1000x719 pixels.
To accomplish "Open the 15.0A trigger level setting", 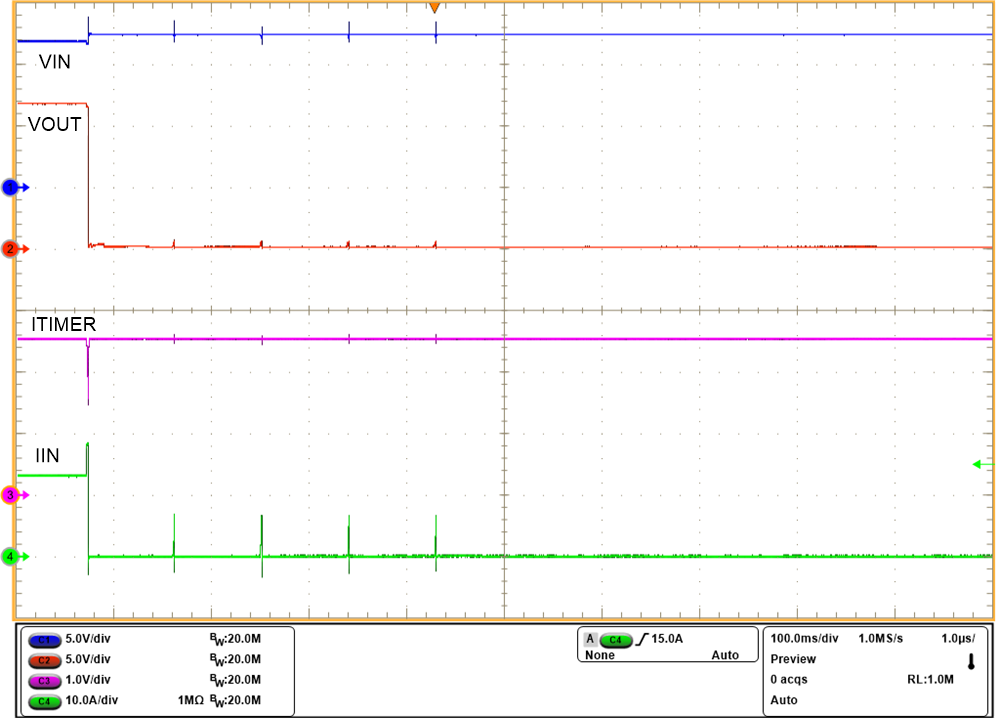I will point(666,638).
